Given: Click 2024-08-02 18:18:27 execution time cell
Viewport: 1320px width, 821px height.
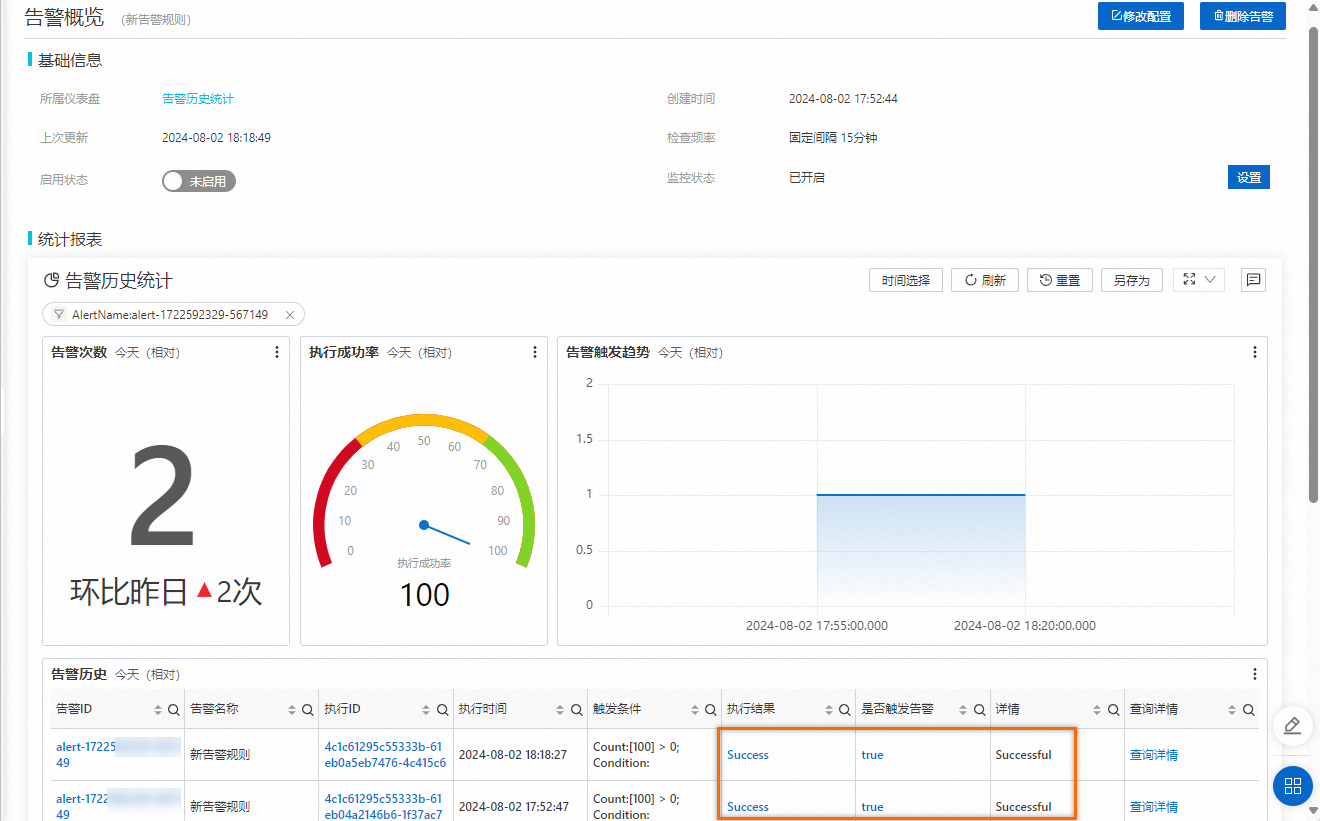Looking at the screenshot, I should 513,755.
